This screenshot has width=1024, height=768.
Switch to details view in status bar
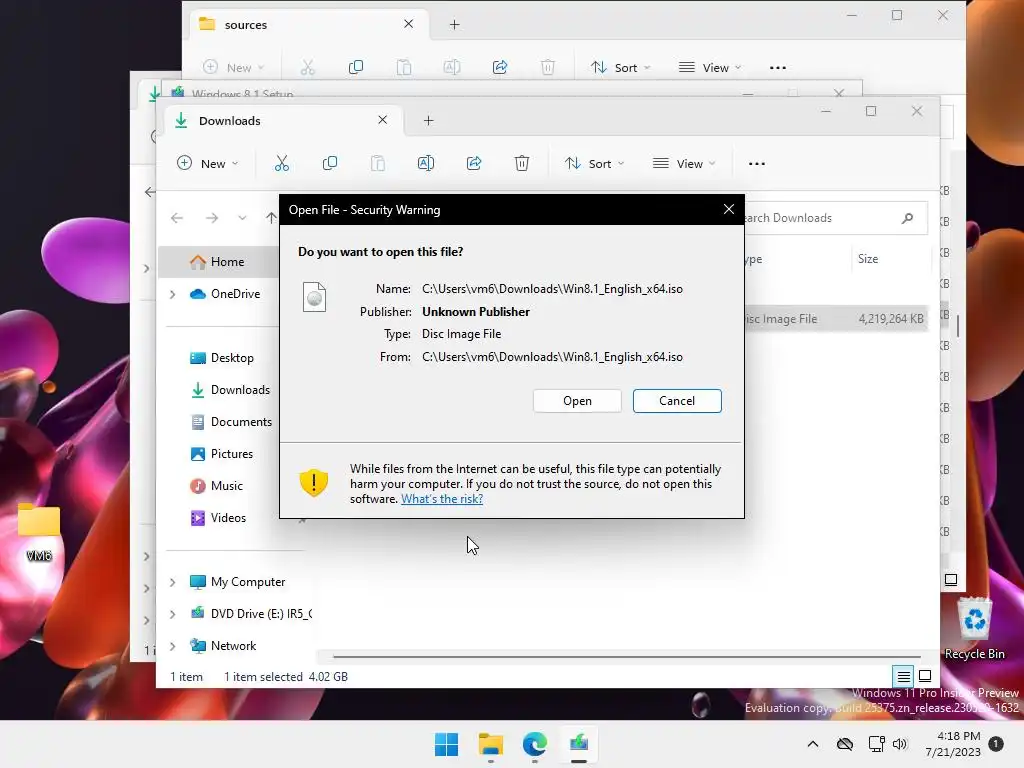pos(903,677)
